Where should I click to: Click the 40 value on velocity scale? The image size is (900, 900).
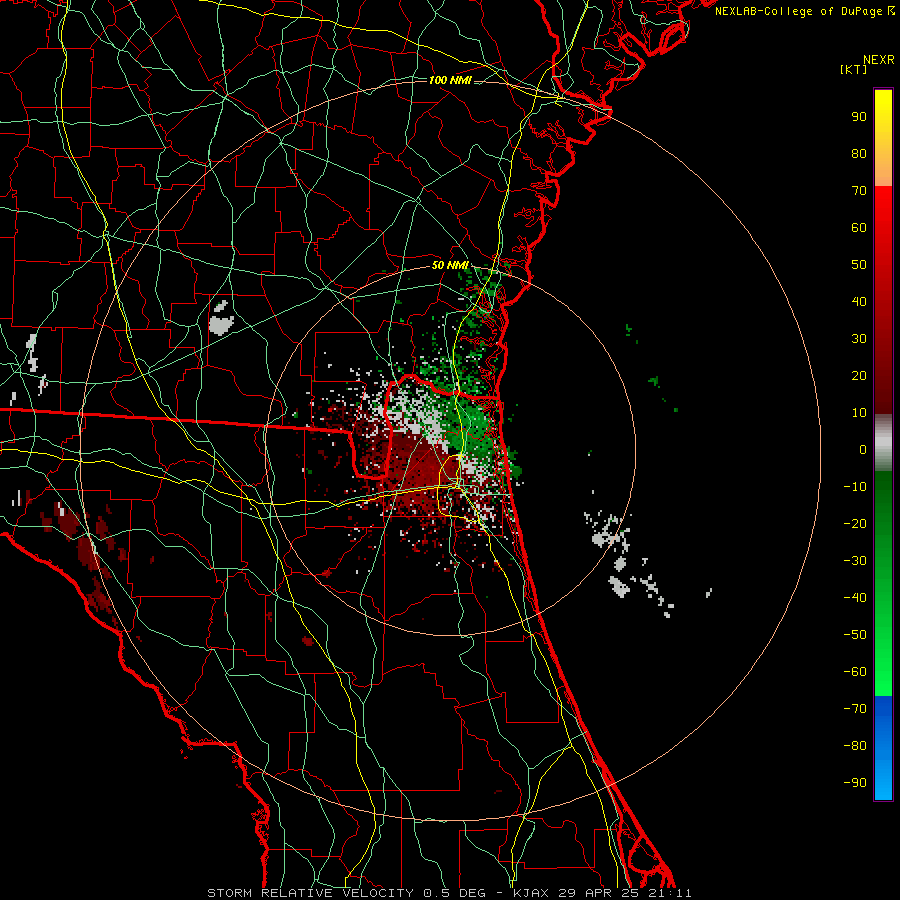click(859, 302)
